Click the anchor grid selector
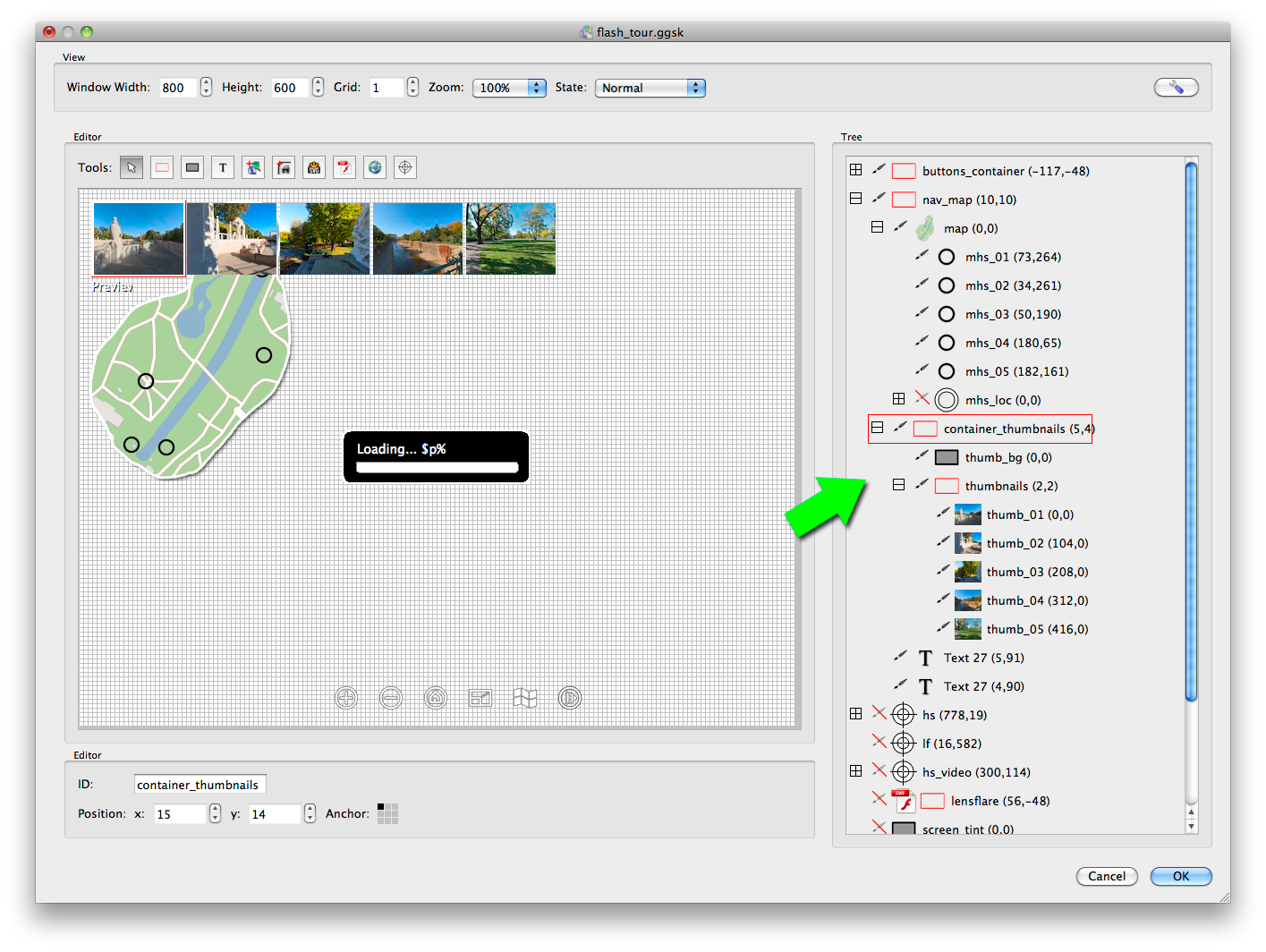The height and width of the screenshot is (952, 1266). [387, 813]
